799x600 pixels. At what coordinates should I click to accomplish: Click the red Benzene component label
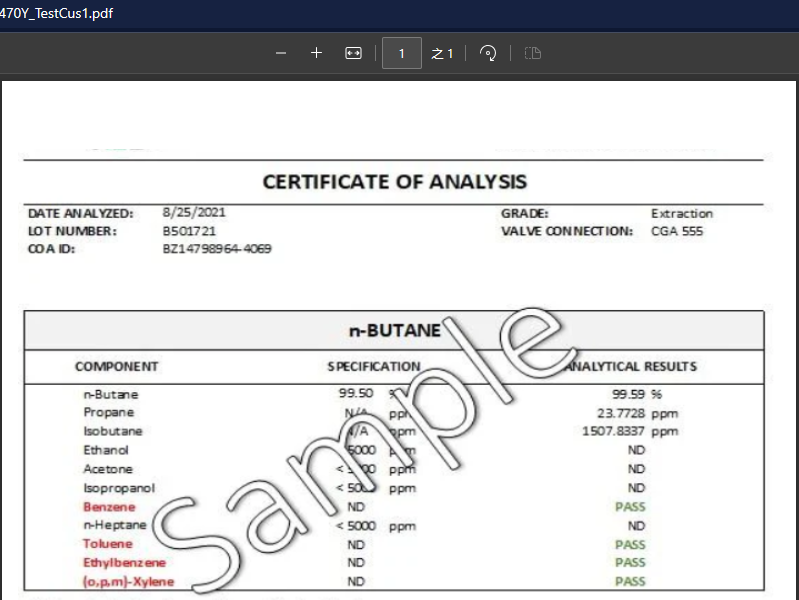(108, 507)
